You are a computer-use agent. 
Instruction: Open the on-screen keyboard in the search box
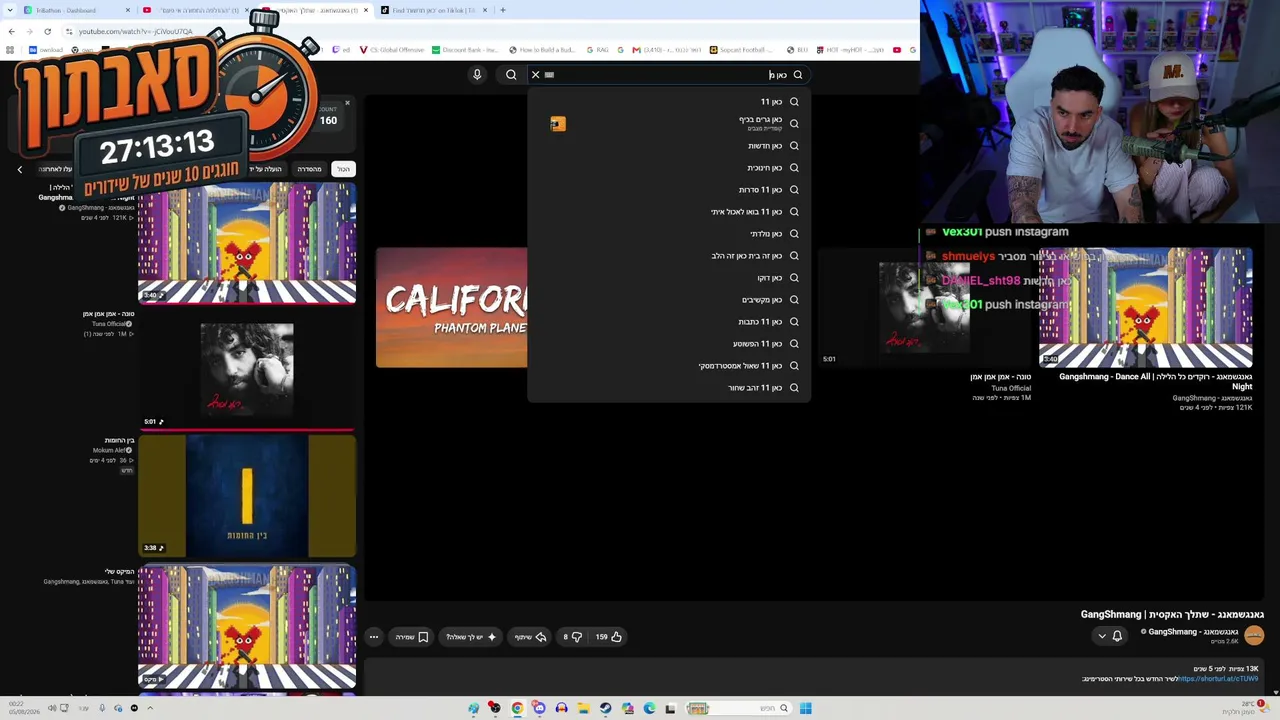[x=549, y=75]
